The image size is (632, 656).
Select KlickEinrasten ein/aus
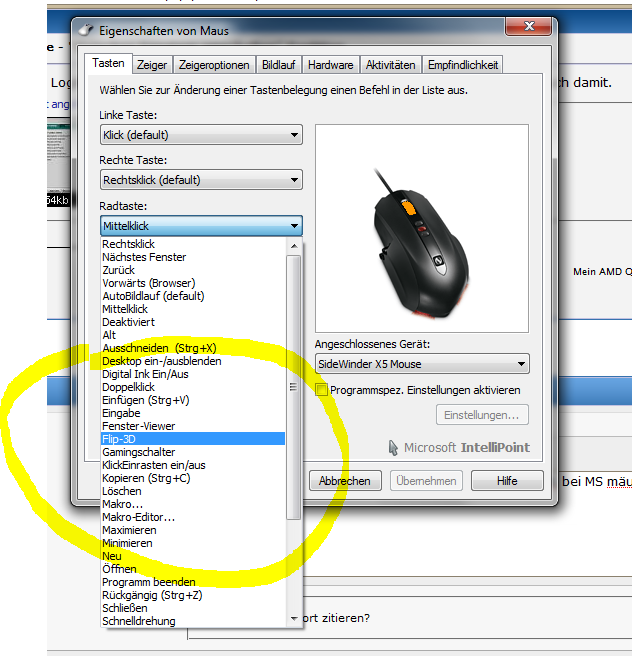click(193, 465)
